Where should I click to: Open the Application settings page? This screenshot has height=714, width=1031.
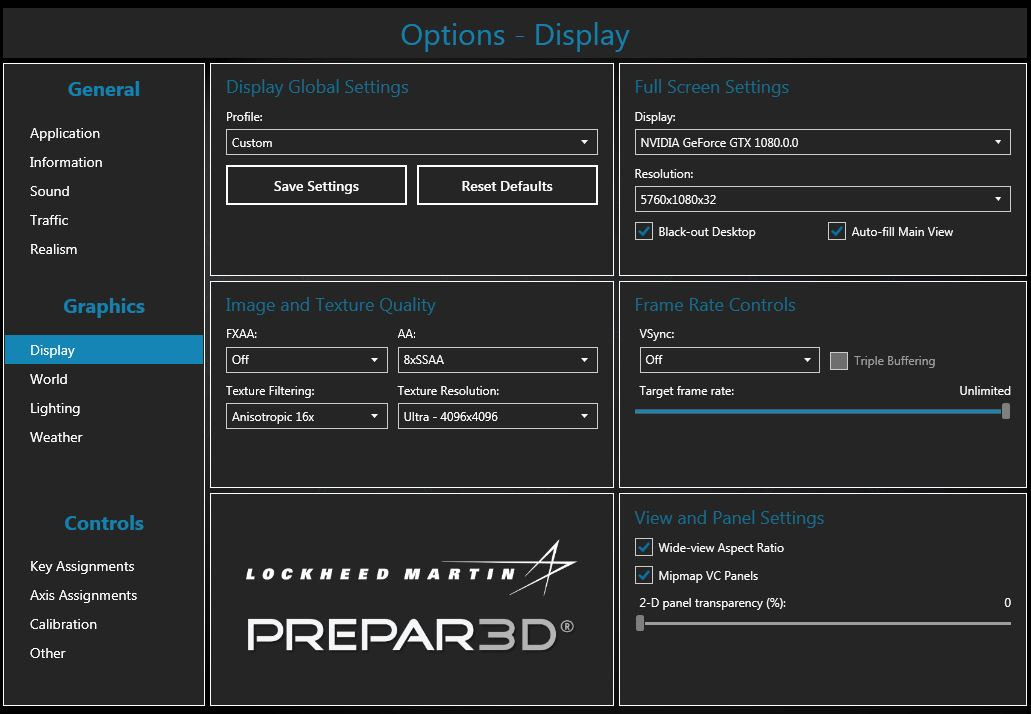pyautogui.click(x=64, y=133)
